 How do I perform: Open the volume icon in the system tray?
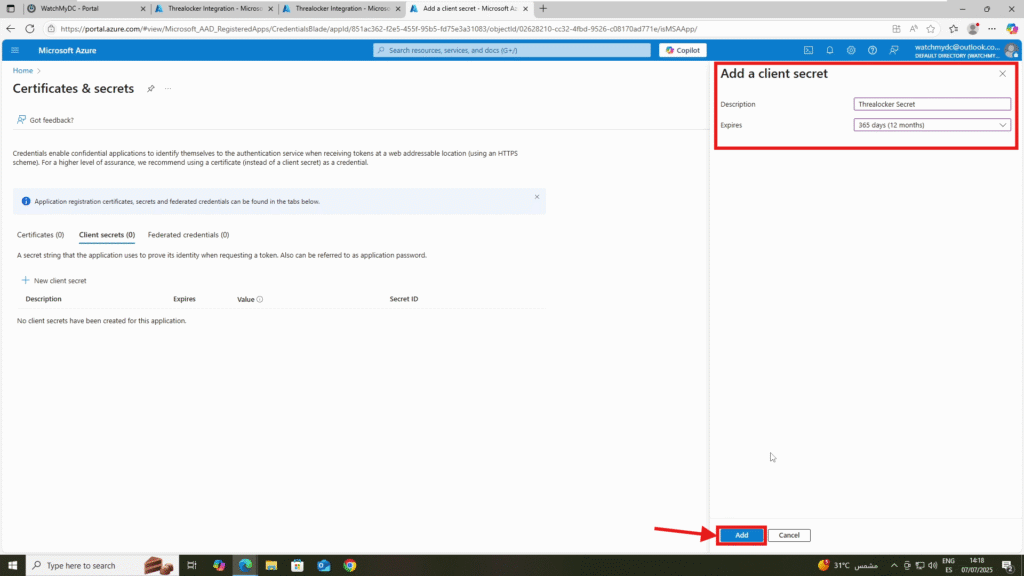click(933, 566)
